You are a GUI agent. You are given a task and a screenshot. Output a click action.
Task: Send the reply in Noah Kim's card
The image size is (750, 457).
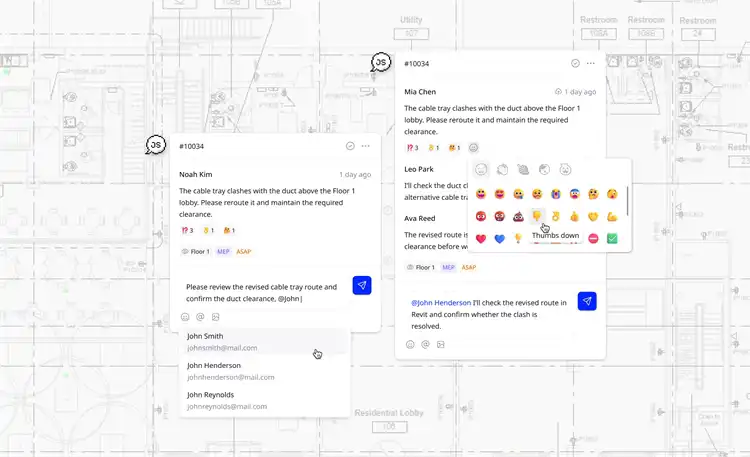[362, 285]
